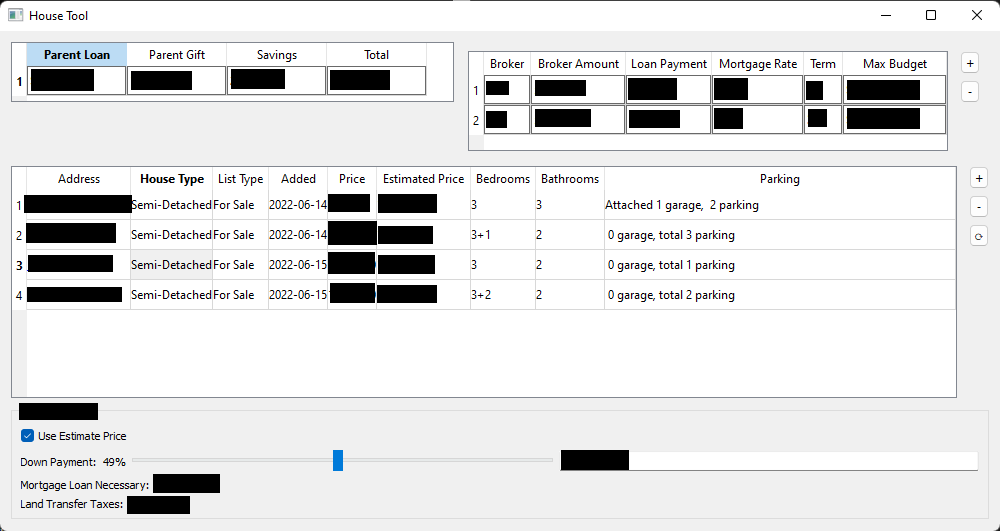Click the Mortgage Rate column header
Screen dimensions: 1000x531
758,64
